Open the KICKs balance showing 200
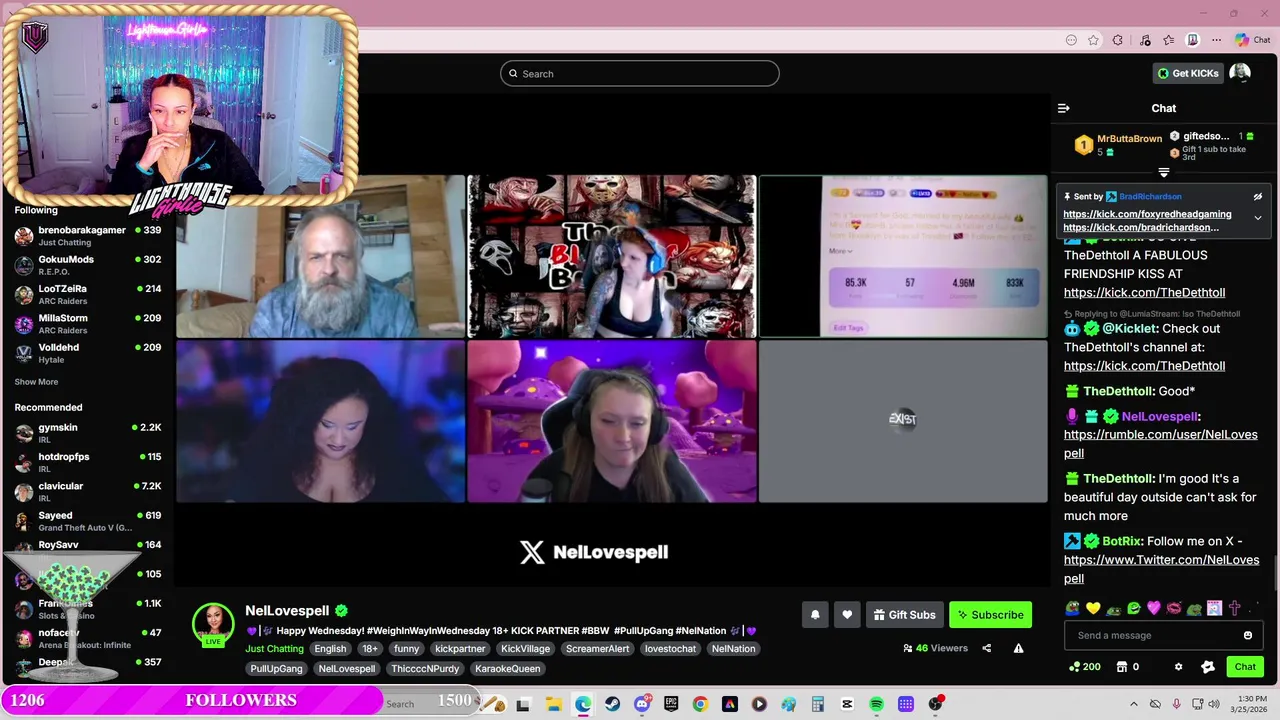 pos(1085,667)
